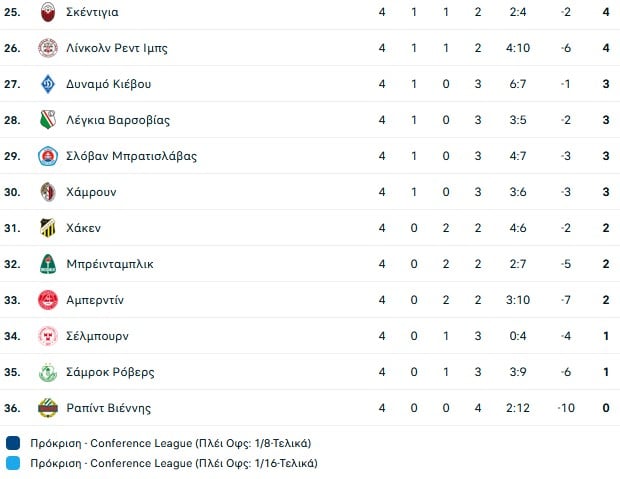Open the Σάμροκ Ρόβερς team page
The height and width of the screenshot is (479, 620).
point(111,372)
